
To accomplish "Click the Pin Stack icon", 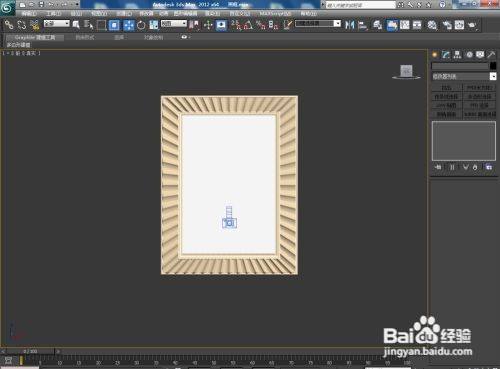I will tap(438, 167).
